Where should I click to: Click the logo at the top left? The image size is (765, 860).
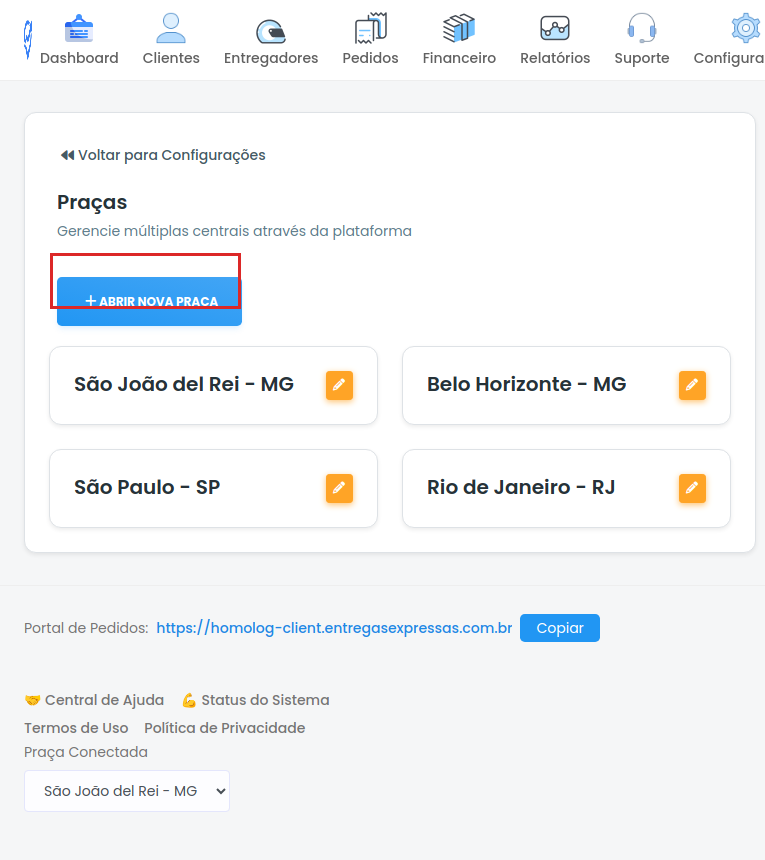(28, 39)
